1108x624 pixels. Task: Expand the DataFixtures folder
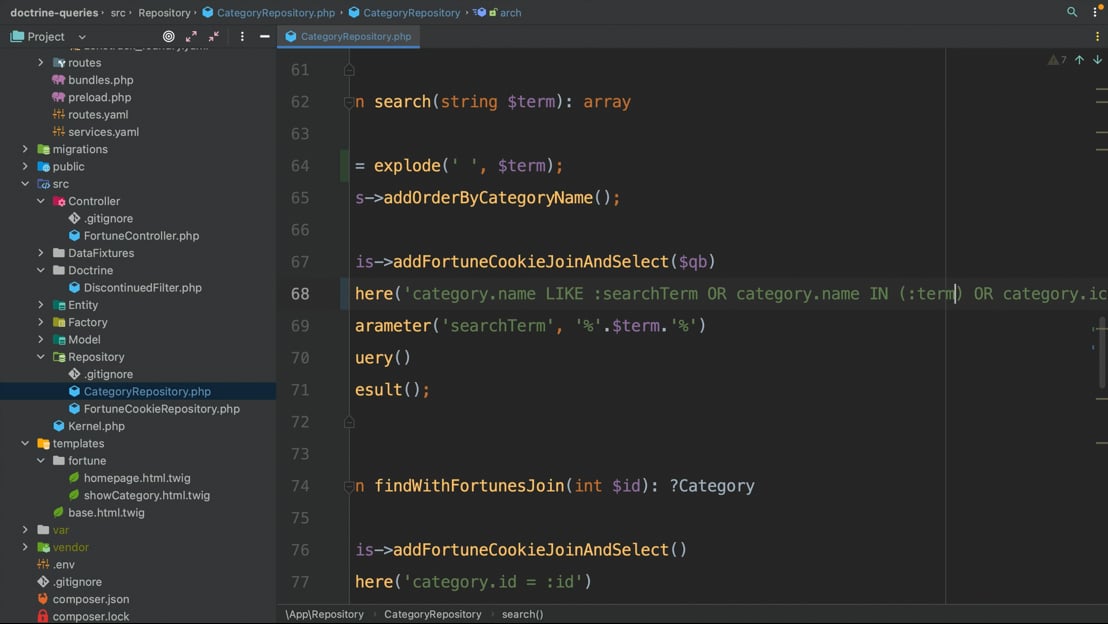click(41, 253)
